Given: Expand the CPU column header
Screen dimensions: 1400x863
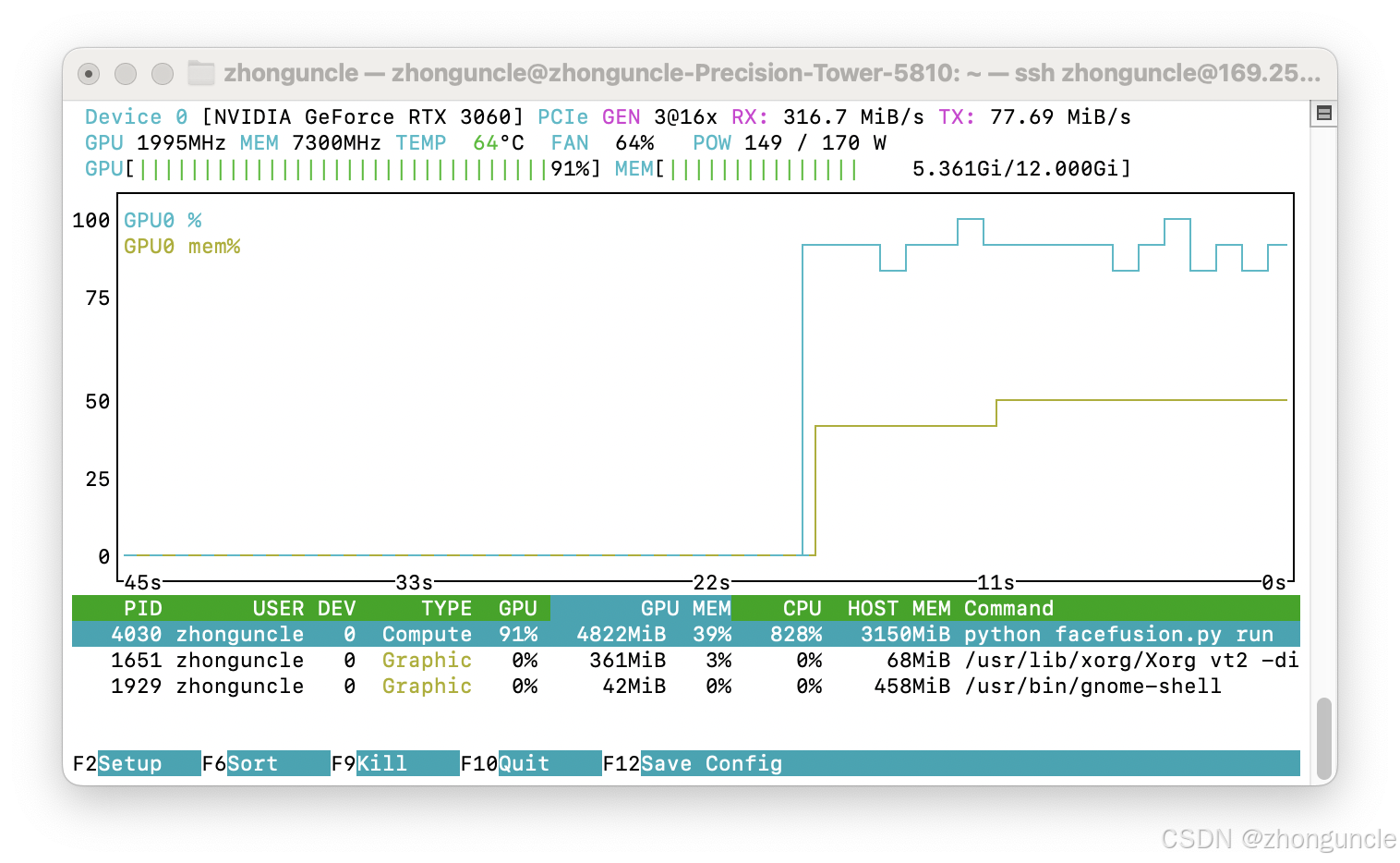Looking at the screenshot, I should pos(801,608).
